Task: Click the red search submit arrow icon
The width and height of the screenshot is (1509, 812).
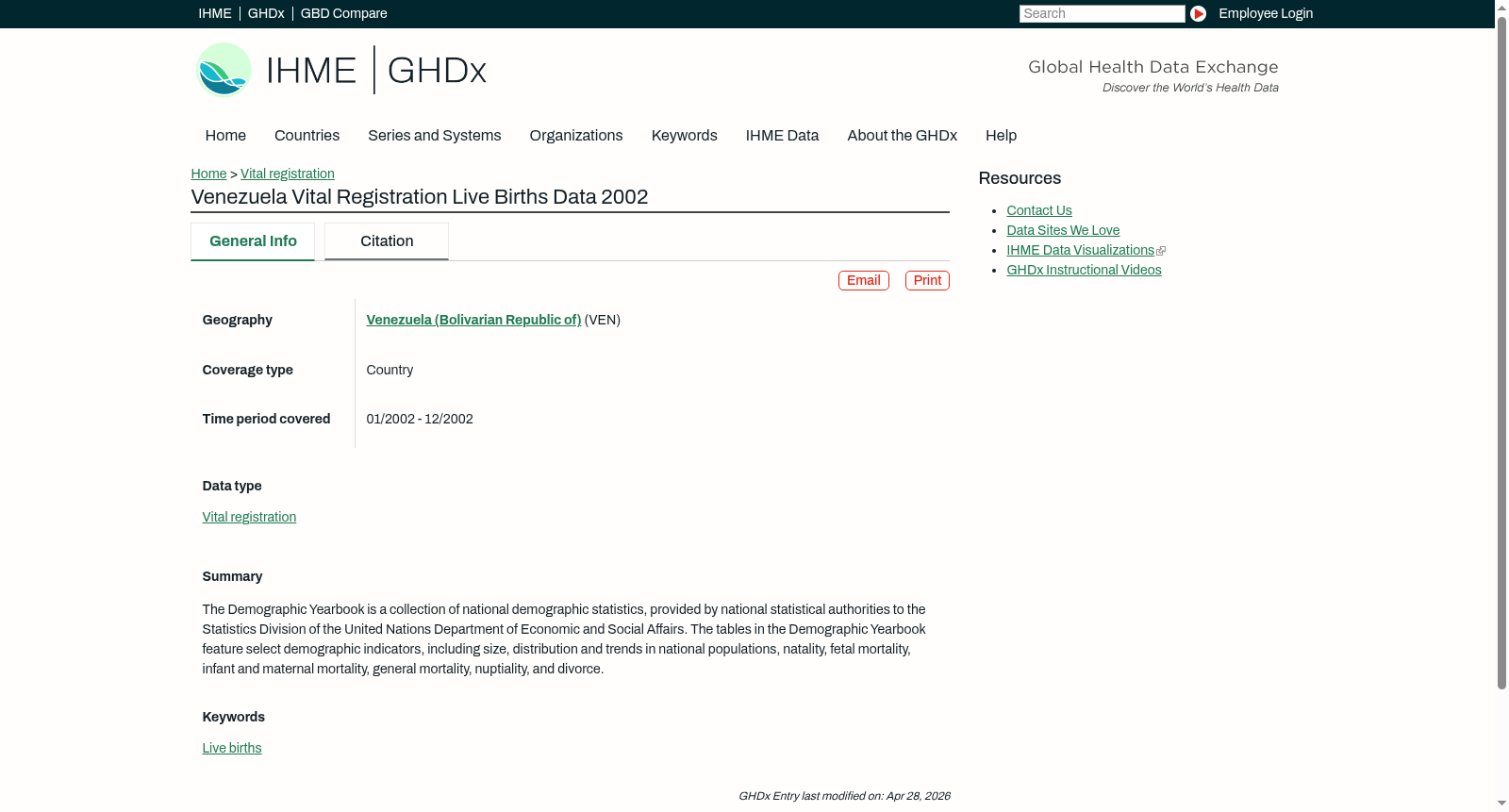Action: click(1198, 13)
